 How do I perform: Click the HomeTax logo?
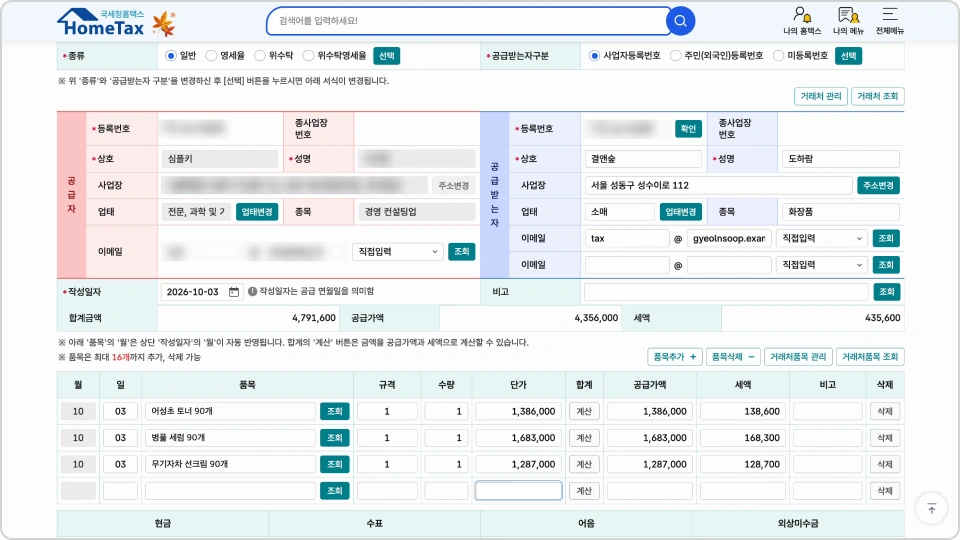[x=102, y=23]
